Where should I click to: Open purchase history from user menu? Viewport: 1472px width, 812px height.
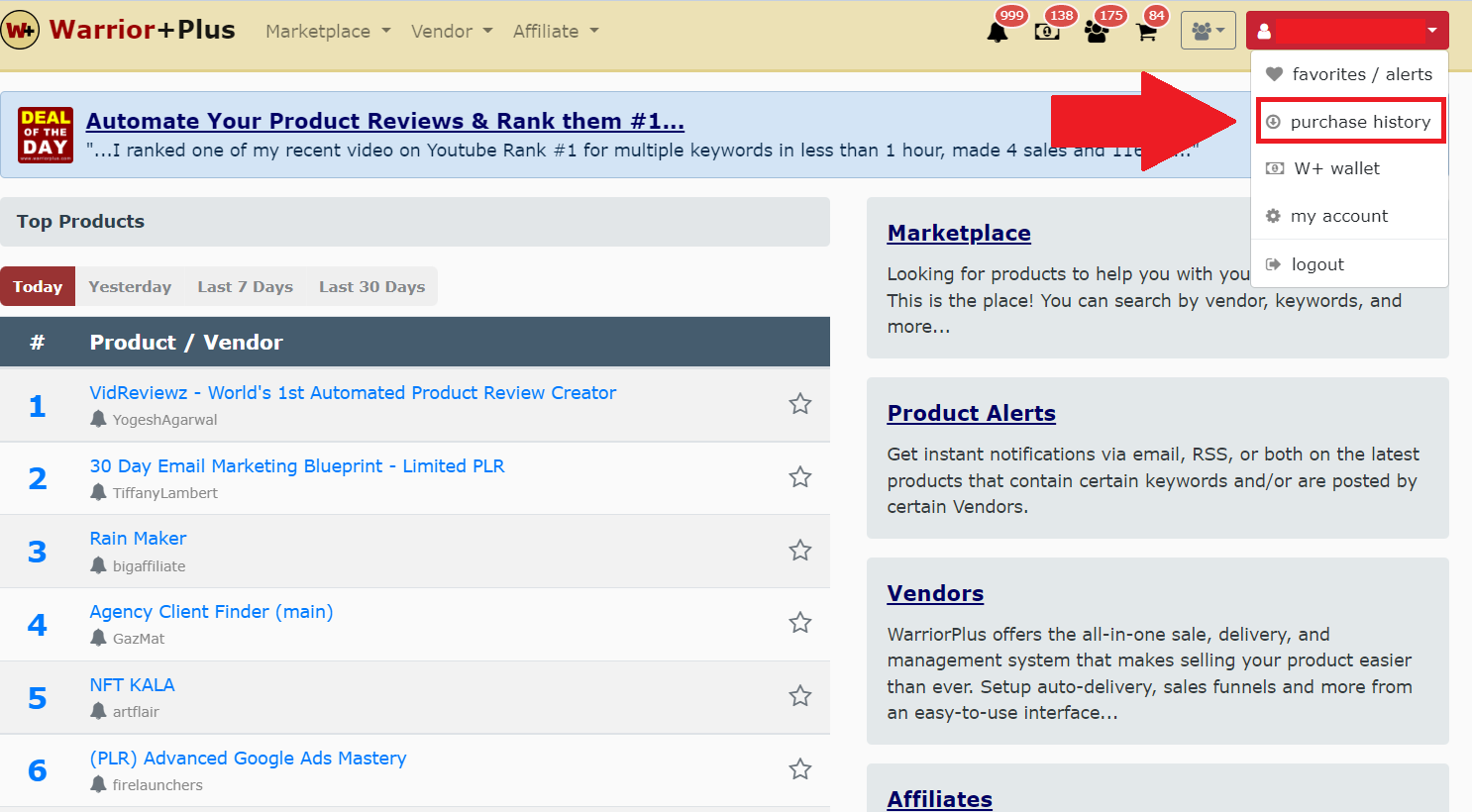click(1349, 122)
